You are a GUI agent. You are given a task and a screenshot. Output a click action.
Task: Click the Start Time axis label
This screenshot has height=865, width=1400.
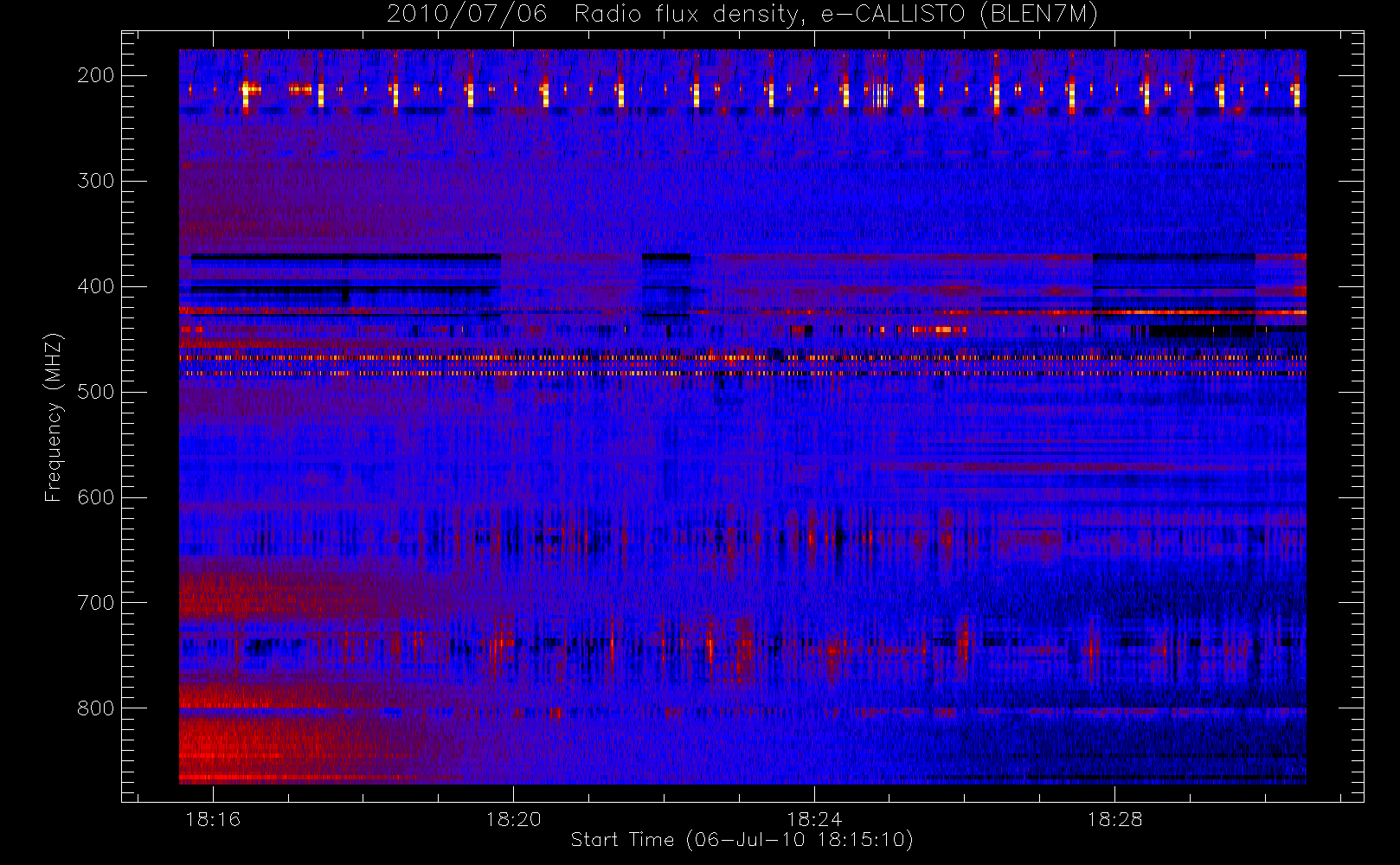[742, 840]
